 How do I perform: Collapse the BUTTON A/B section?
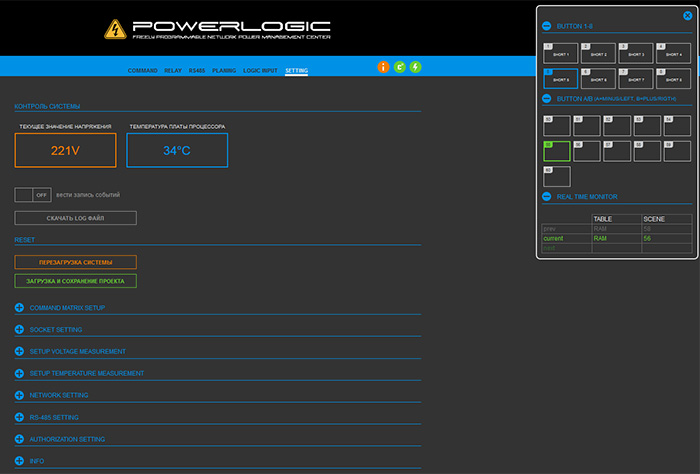546,98
